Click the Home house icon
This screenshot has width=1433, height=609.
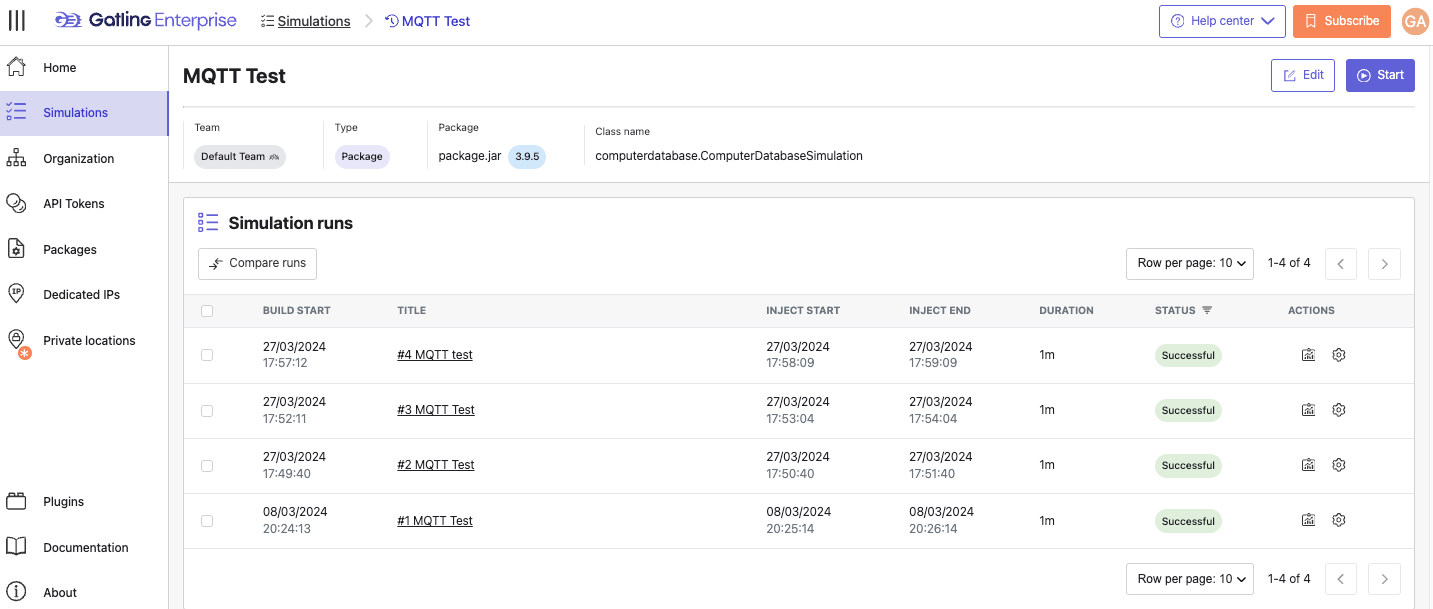(16, 67)
